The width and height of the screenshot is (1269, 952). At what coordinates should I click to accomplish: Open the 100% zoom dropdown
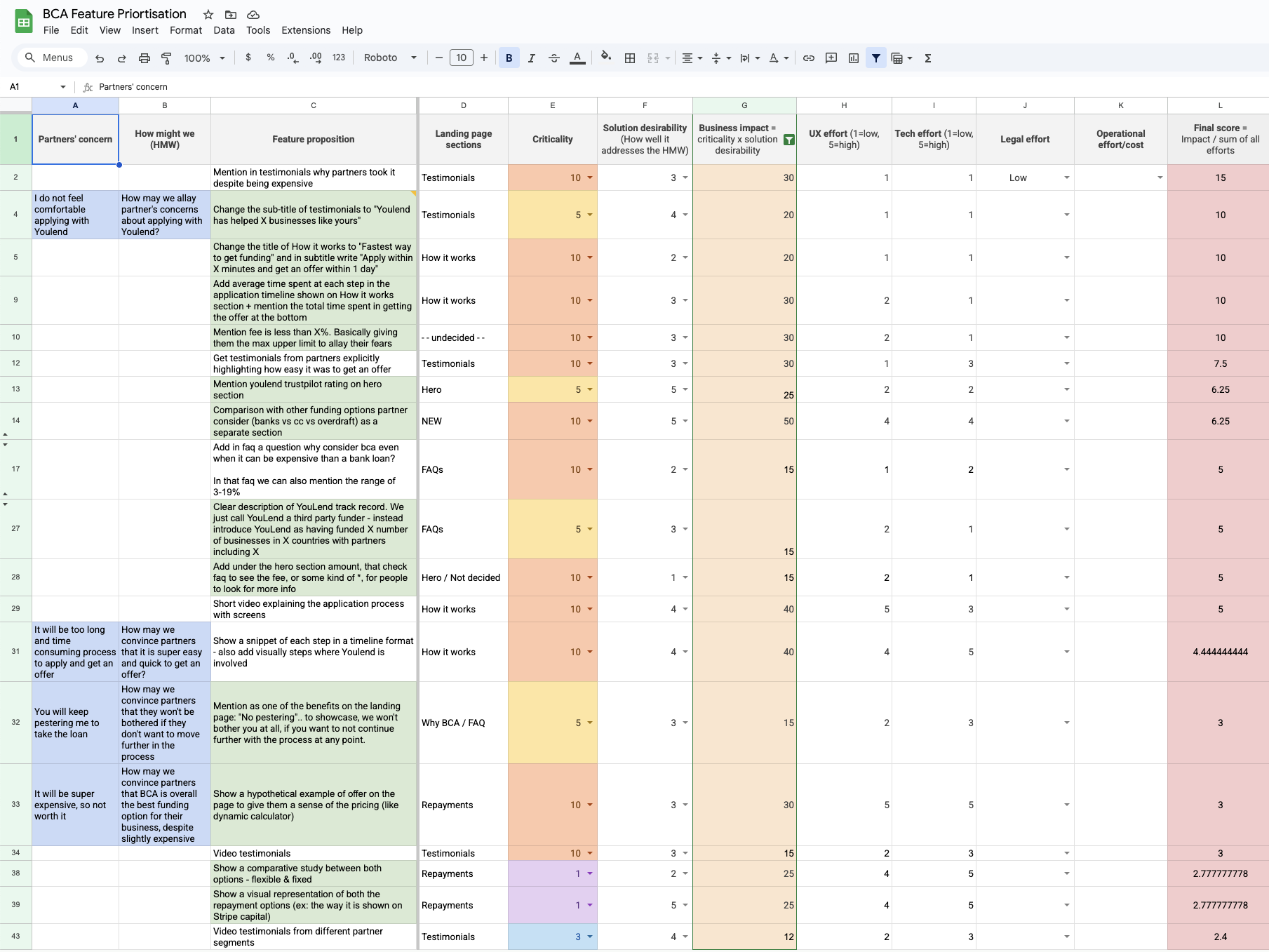pos(204,58)
